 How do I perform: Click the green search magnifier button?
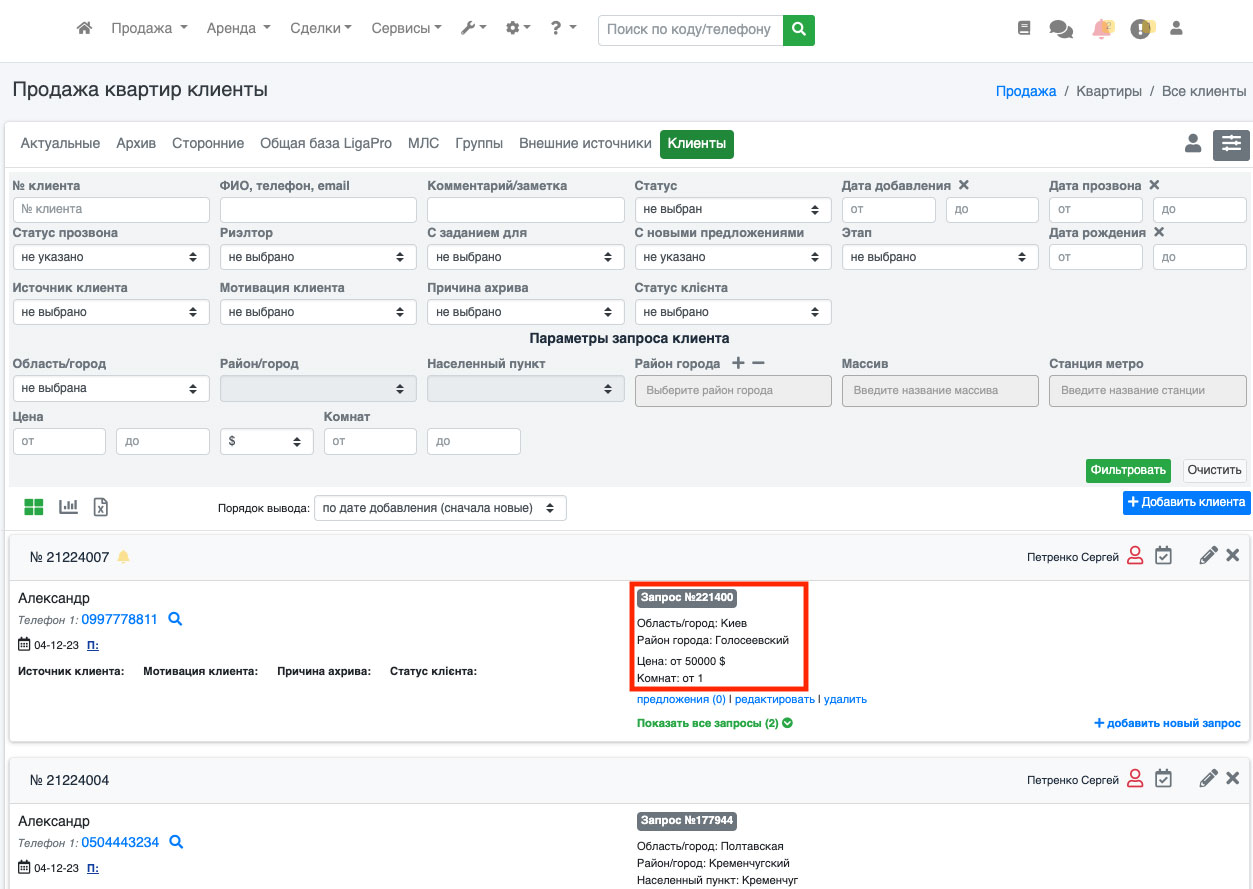click(798, 30)
